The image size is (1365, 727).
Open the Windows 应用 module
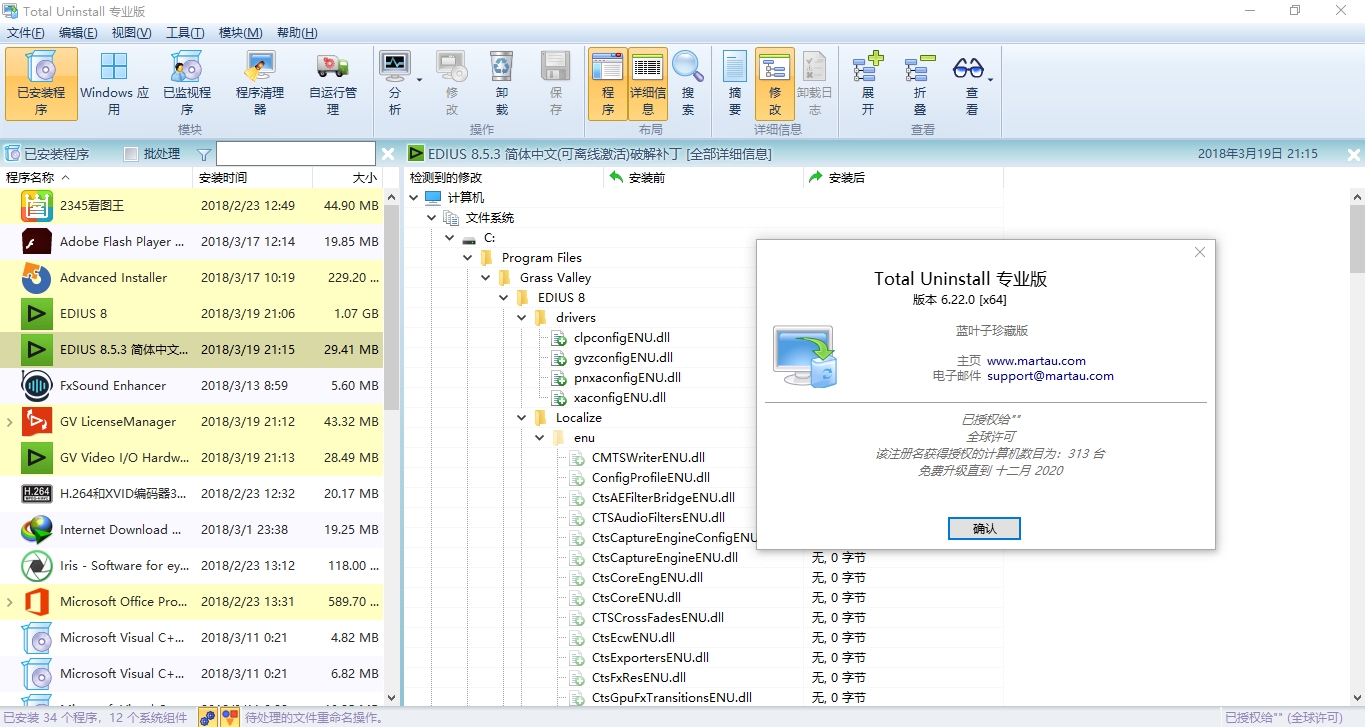[114, 83]
